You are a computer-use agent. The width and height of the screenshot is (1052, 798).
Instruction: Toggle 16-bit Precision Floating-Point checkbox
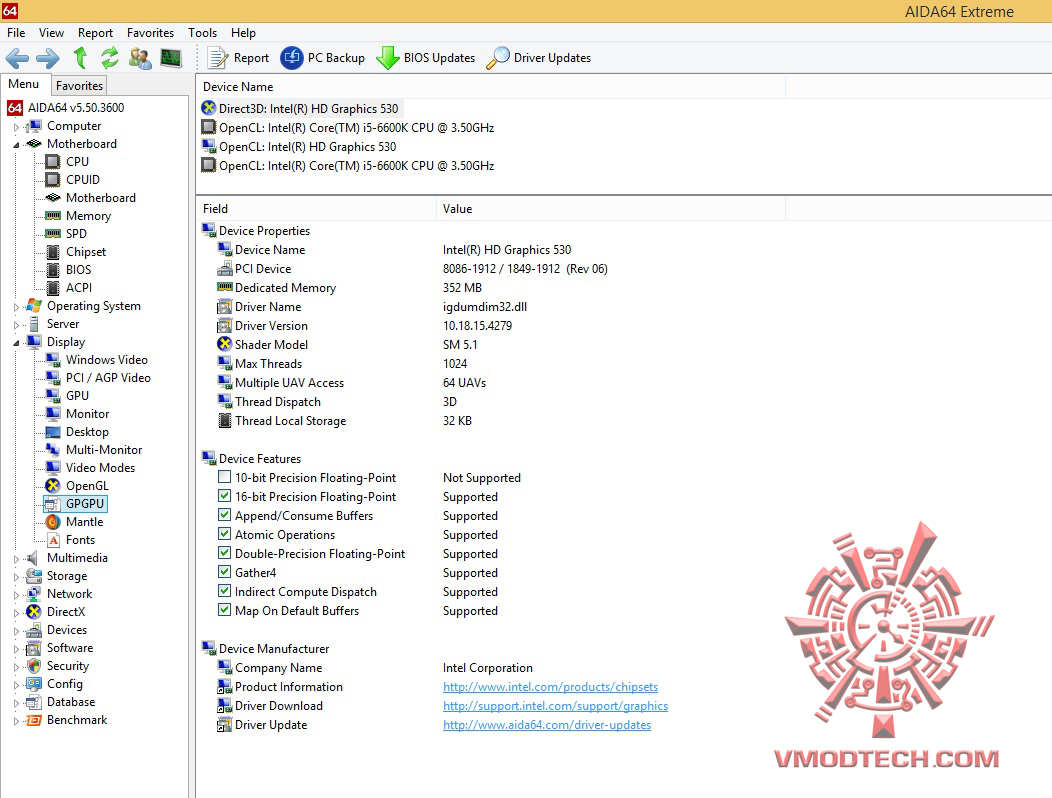[225, 496]
